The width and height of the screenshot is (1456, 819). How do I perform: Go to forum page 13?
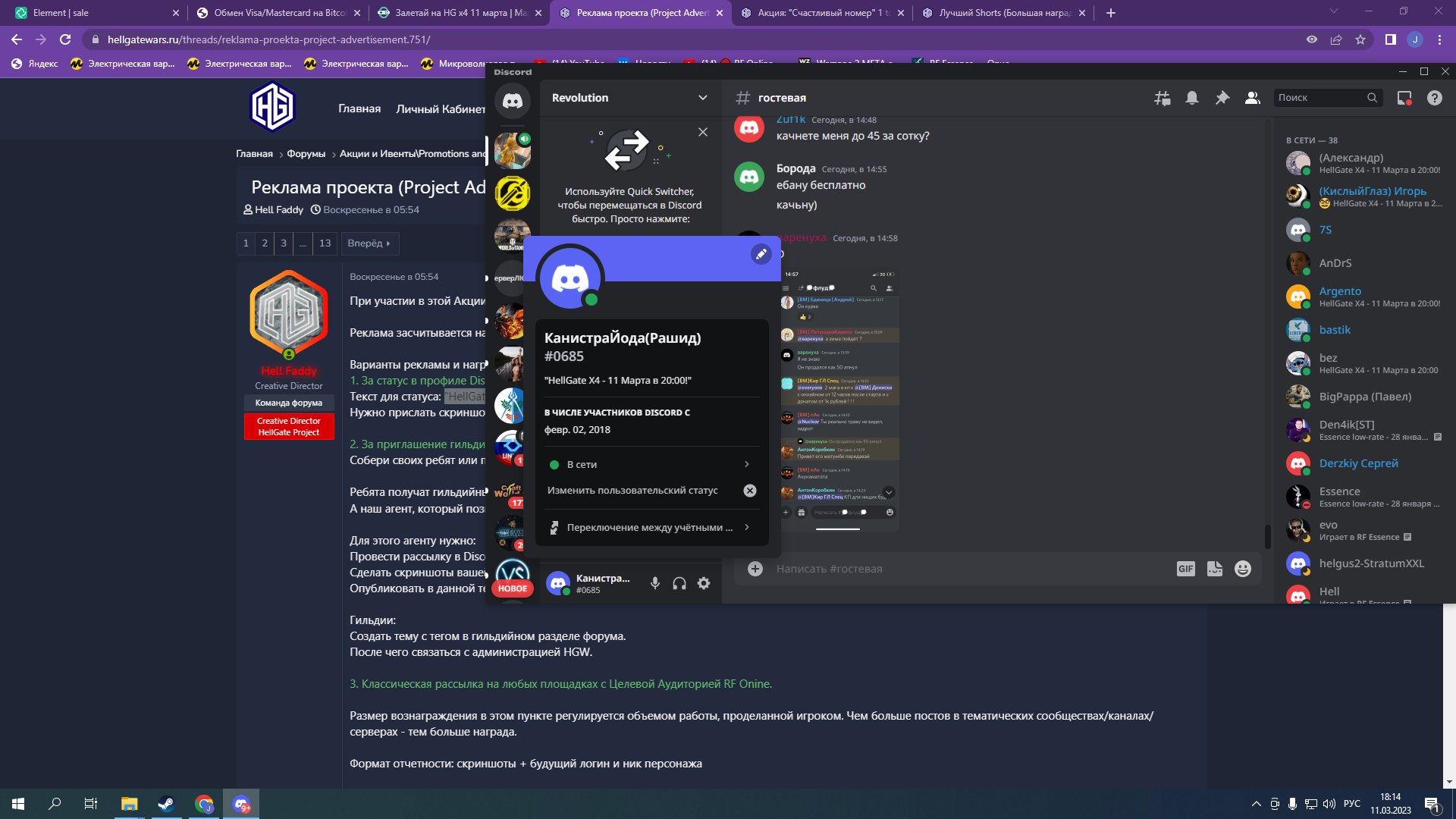[x=325, y=243]
